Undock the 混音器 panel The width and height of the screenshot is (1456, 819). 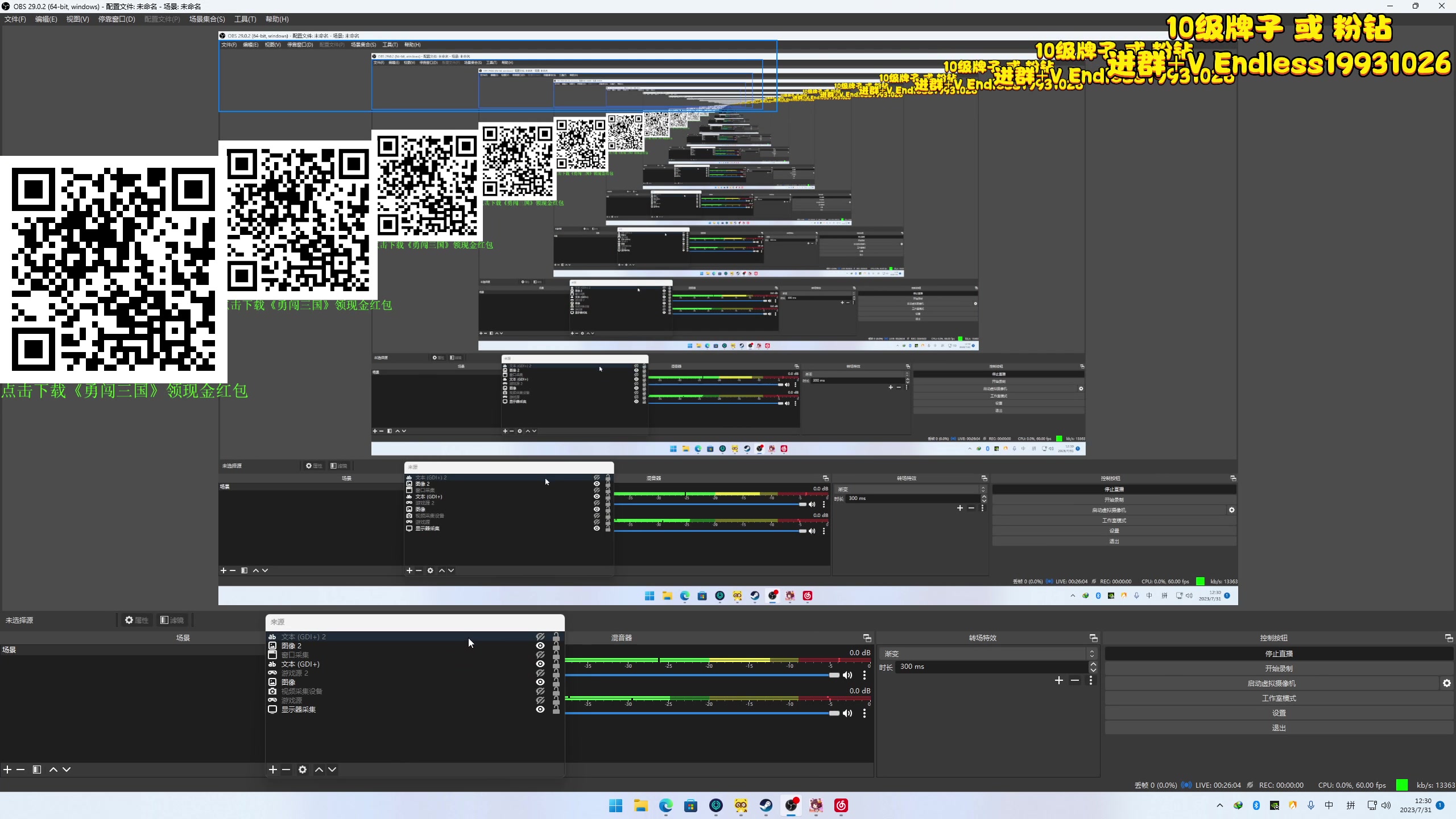pyautogui.click(x=867, y=638)
